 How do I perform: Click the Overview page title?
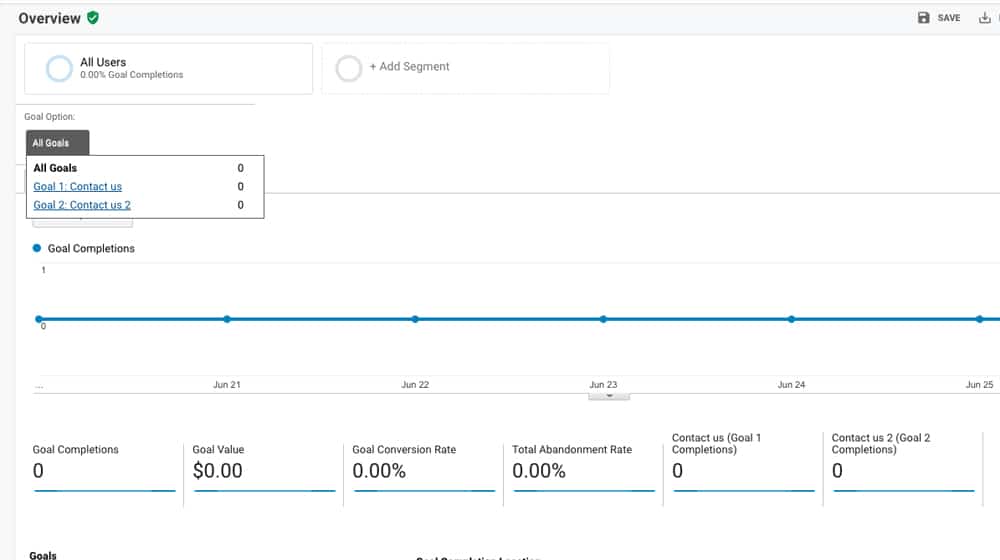(50, 18)
